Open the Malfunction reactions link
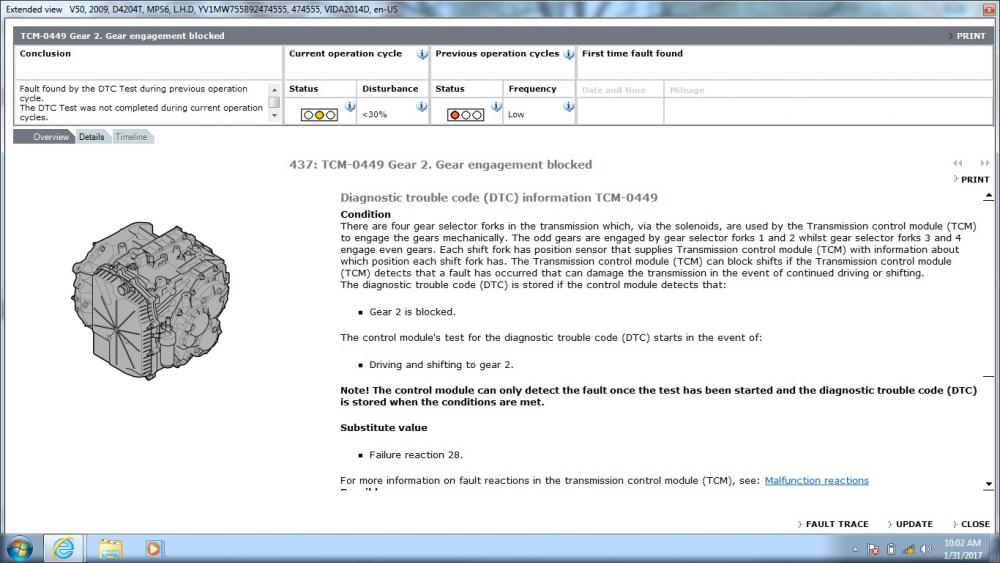The height and width of the screenshot is (563, 1000). 816,481
